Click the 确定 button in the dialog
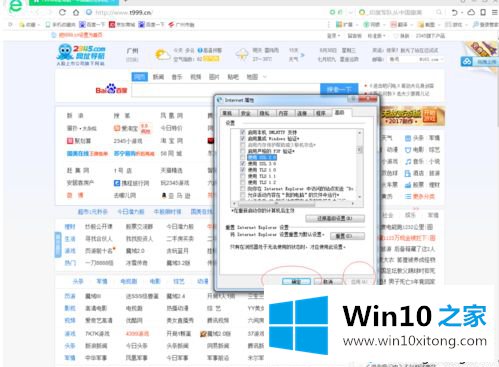 (296, 282)
